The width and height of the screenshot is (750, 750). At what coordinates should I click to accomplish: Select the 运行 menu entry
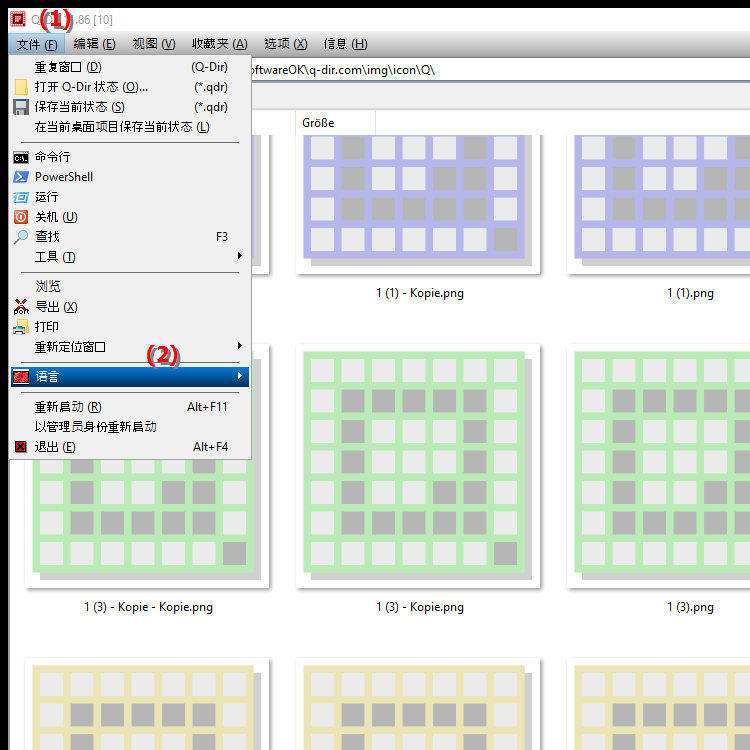[x=130, y=197]
